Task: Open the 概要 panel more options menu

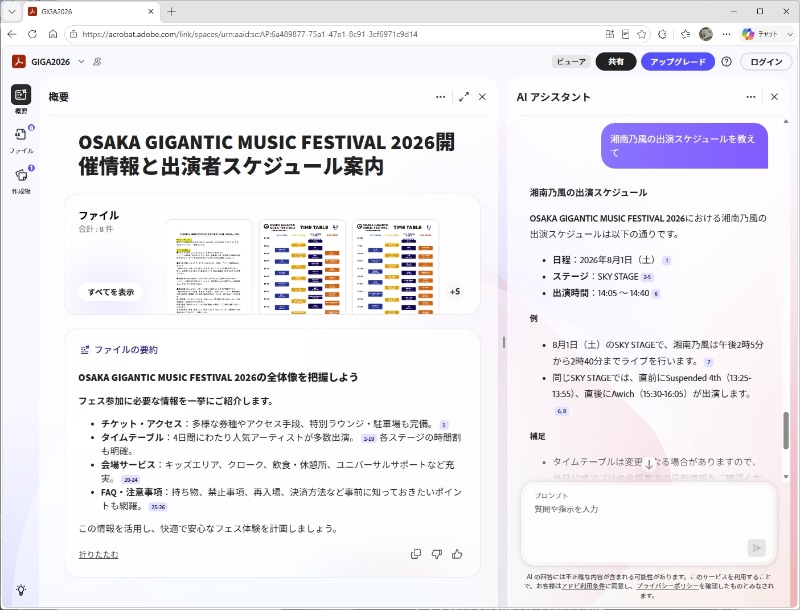Action: (x=441, y=97)
